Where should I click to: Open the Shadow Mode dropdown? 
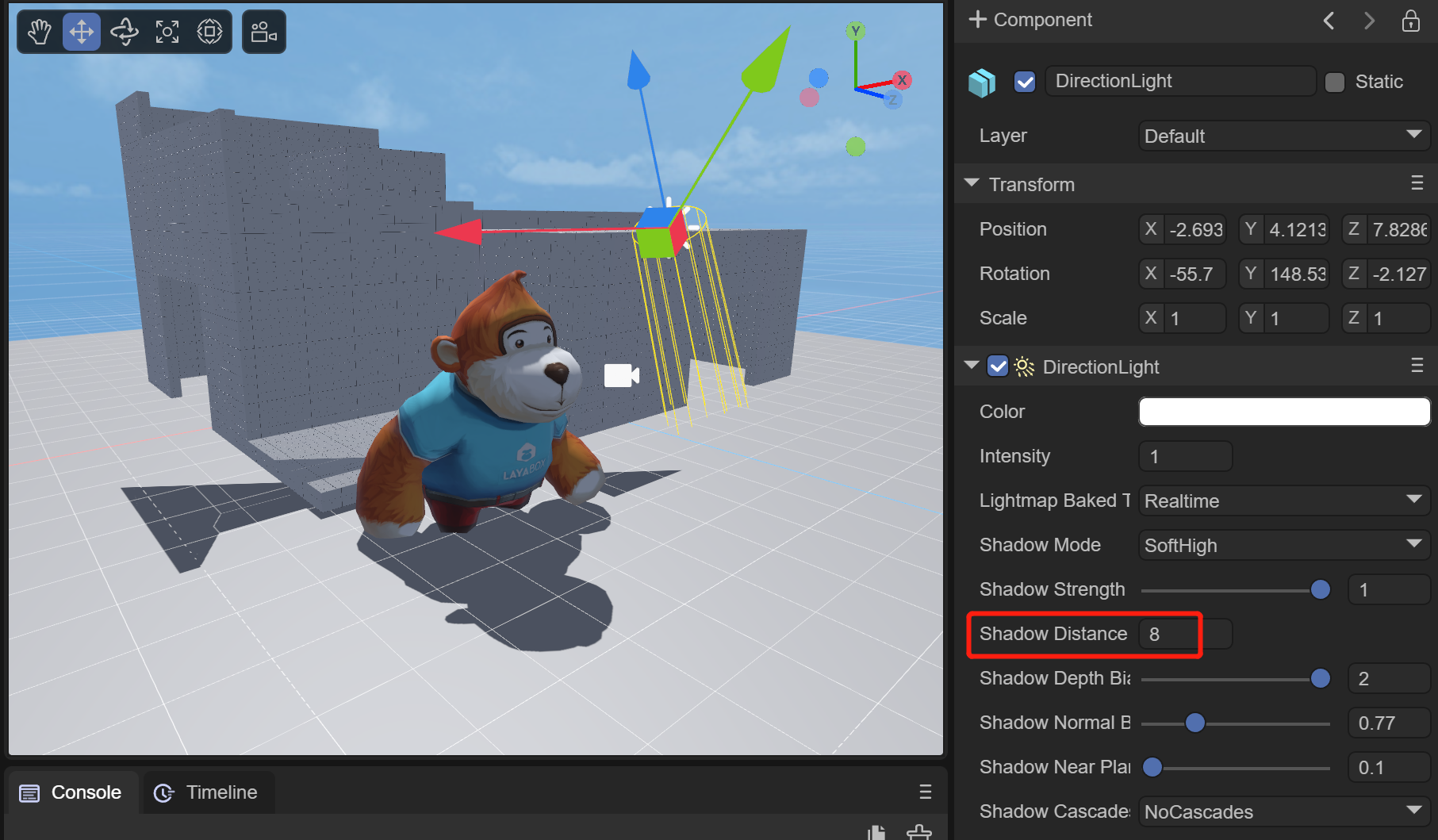point(1283,545)
